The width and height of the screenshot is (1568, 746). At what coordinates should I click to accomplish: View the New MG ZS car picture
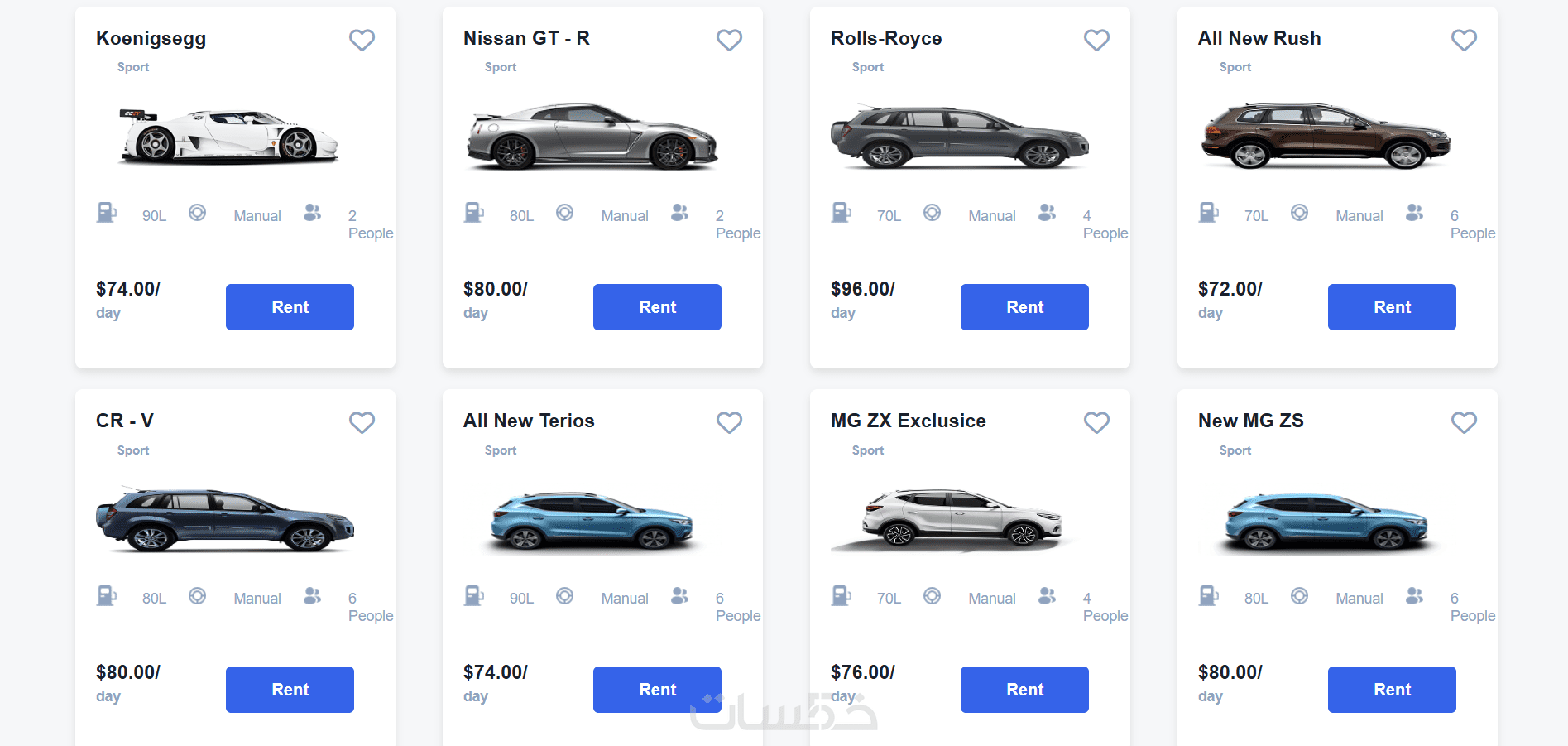point(1326,522)
